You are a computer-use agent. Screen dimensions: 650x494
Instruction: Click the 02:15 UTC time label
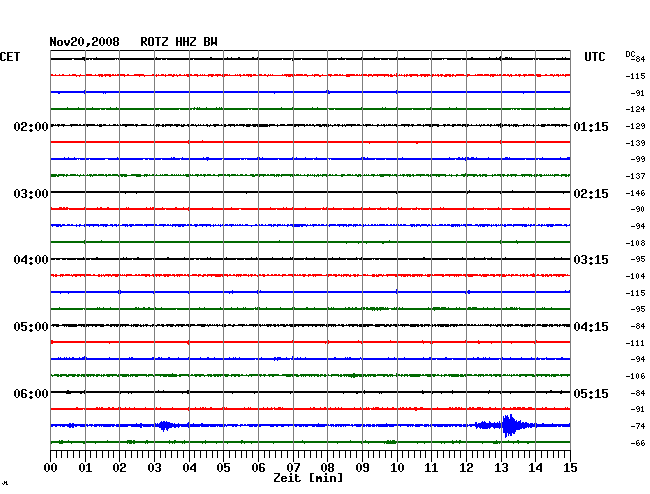tap(591, 194)
